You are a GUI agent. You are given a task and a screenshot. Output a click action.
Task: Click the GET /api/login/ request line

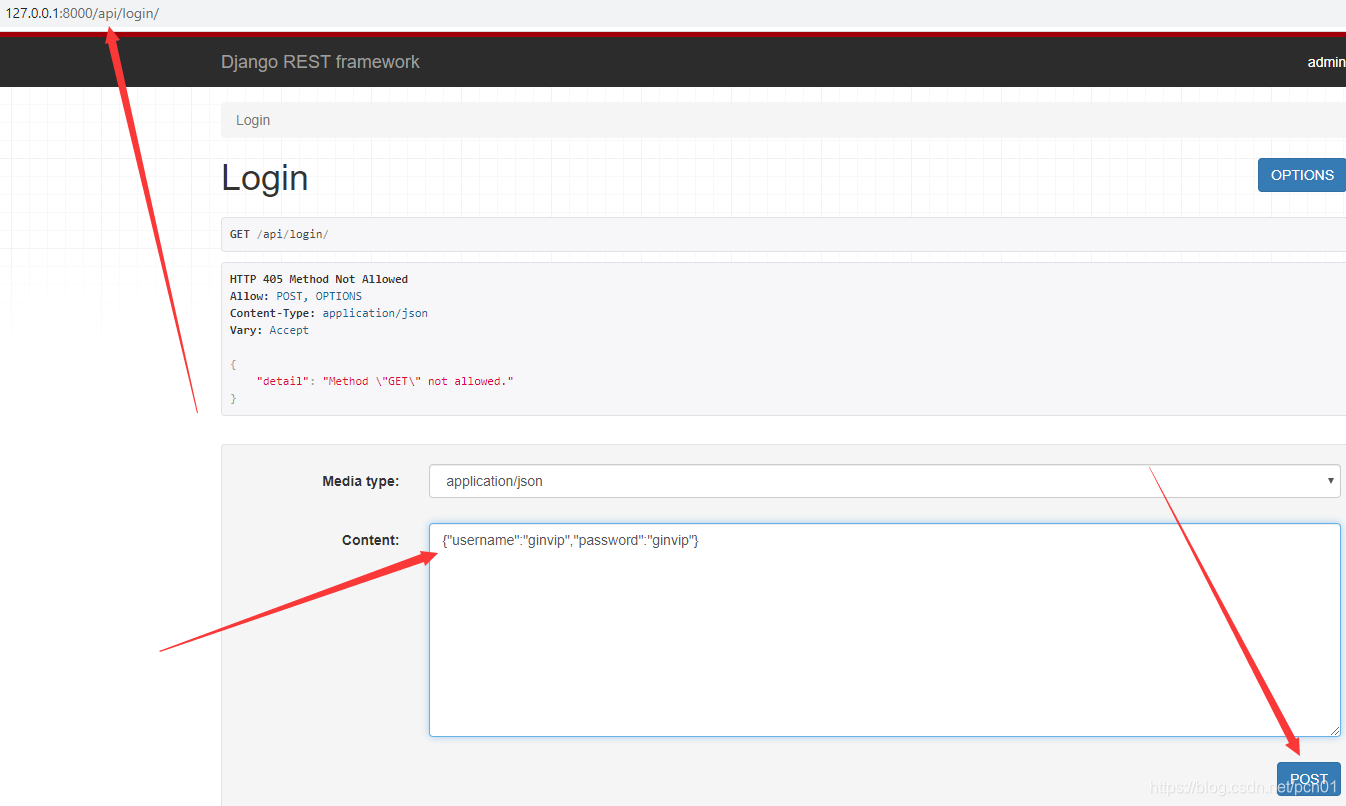pyautogui.click(x=279, y=234)
